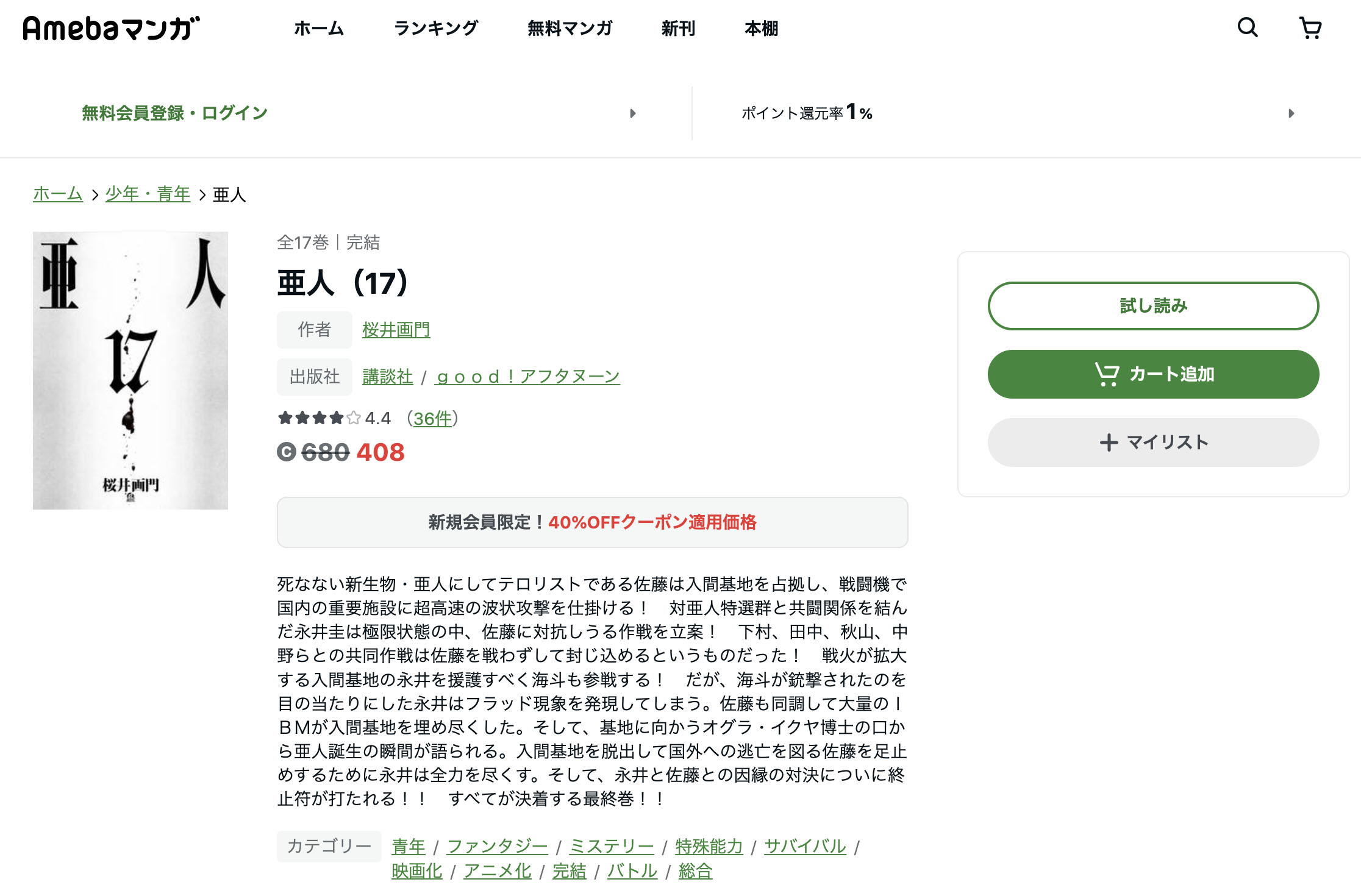Viewport: 1361px width, 896px height.
Task: Open the ランキング navigation tab
Action: pos(436,28)
